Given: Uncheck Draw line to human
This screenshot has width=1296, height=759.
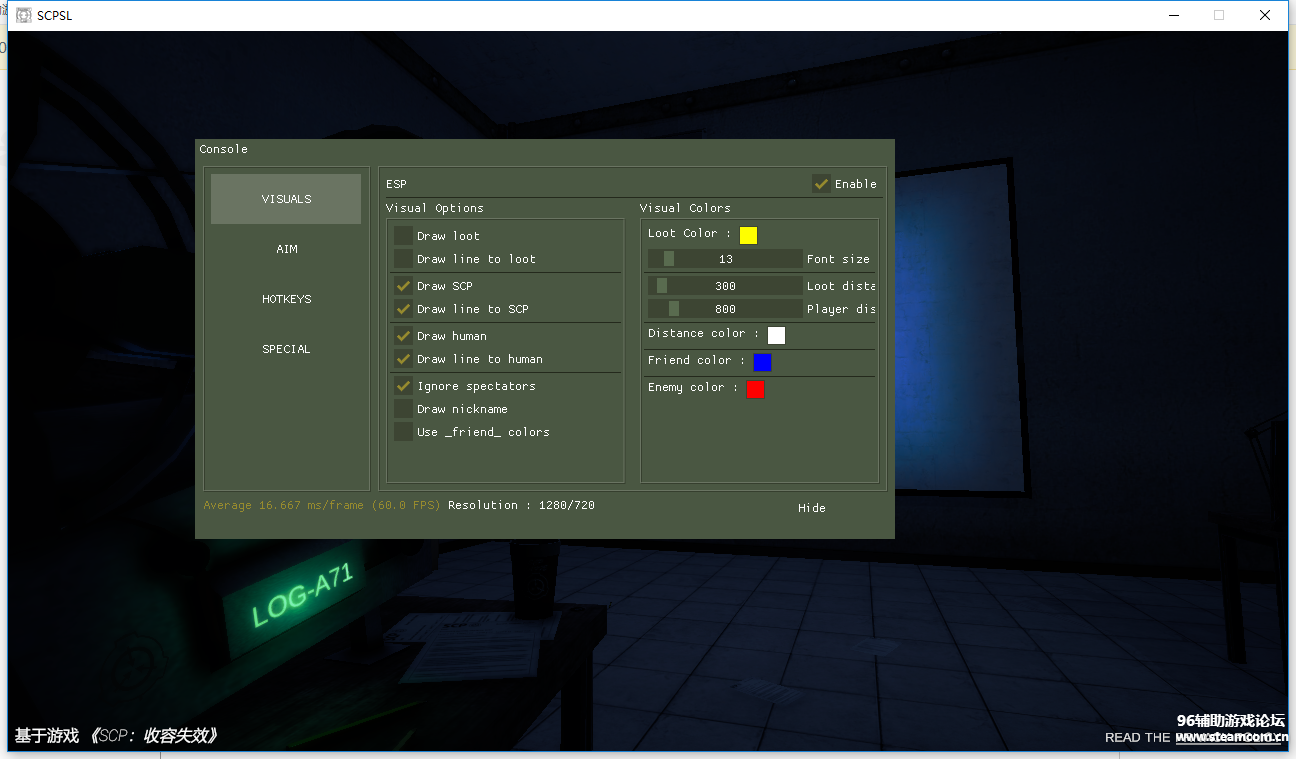Looking at the screenshot, I should 403,359.
